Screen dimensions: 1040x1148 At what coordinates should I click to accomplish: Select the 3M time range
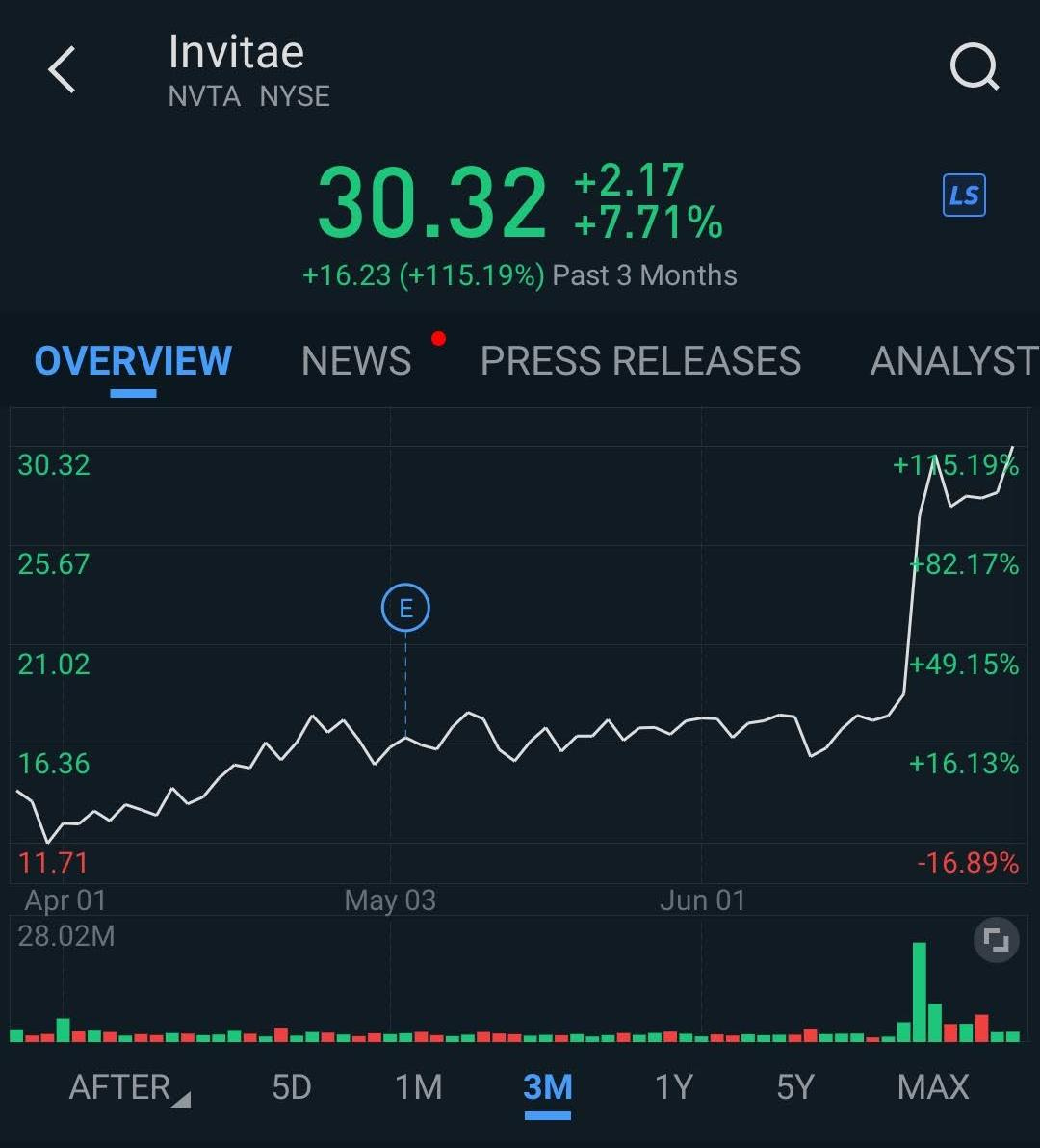click(x=548, y=1087)
